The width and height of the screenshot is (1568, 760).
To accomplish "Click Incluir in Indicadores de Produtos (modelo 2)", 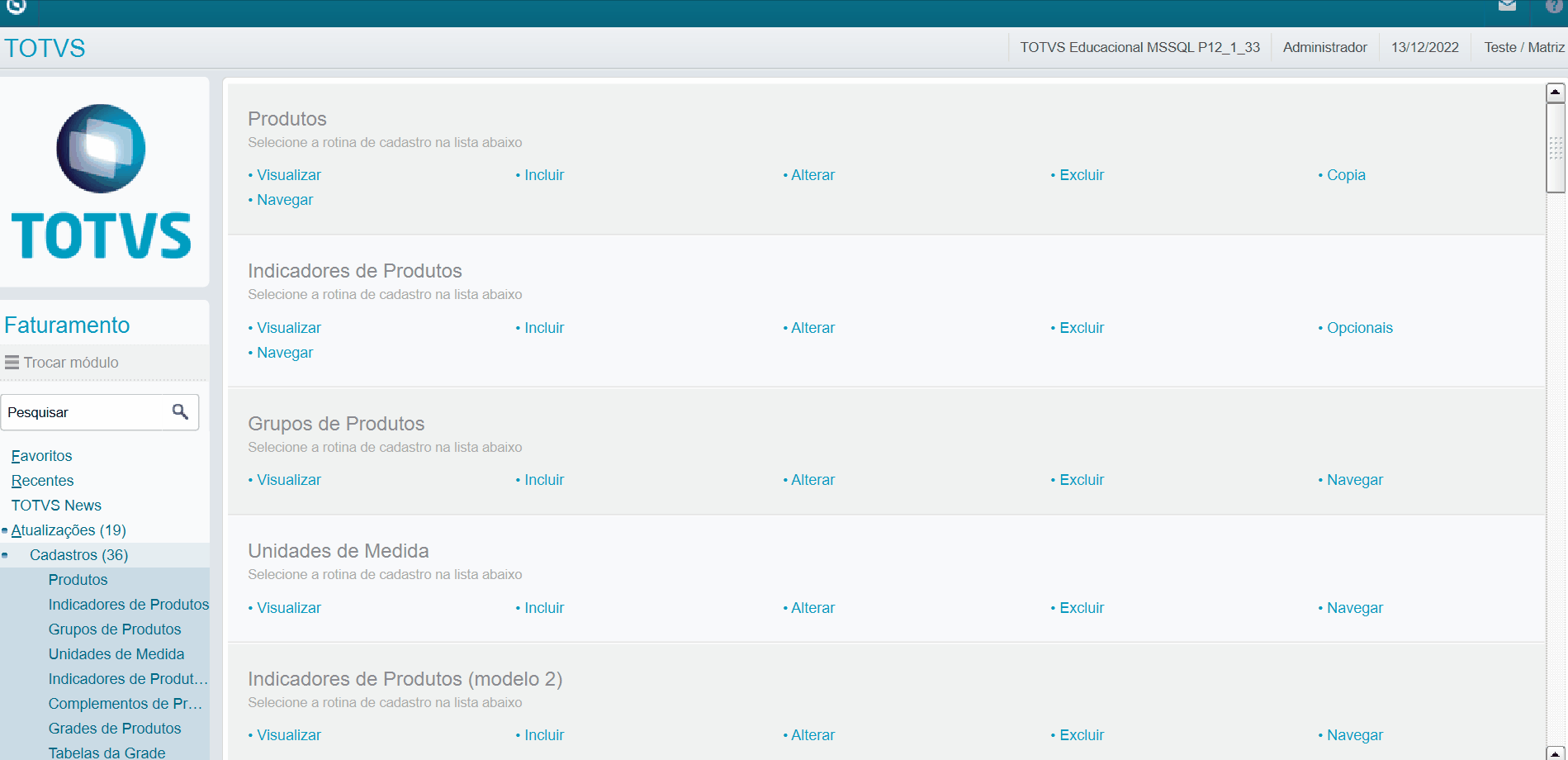I will pos(544,735).
